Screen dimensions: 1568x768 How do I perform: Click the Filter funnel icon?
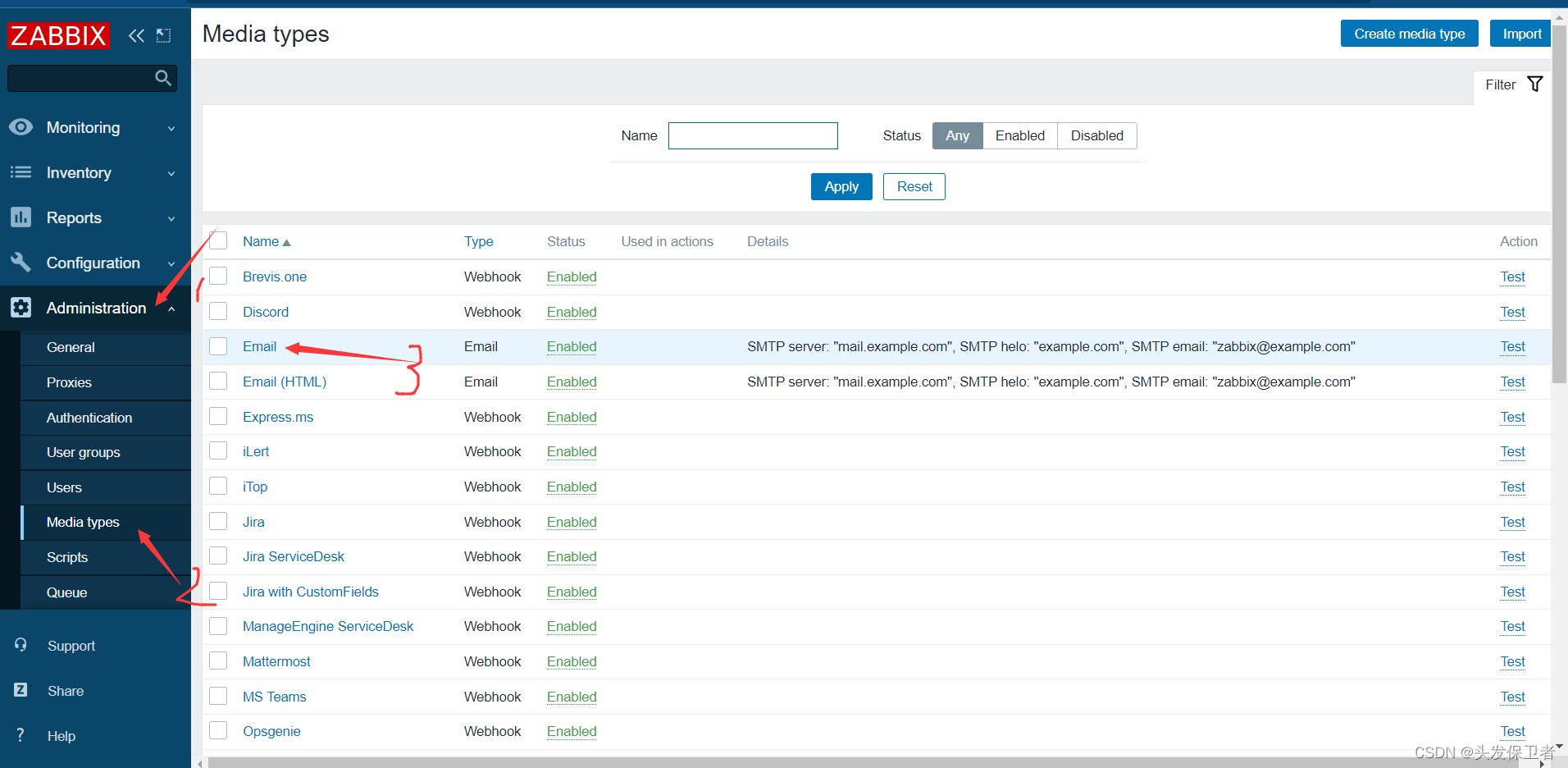point(1535,84)
